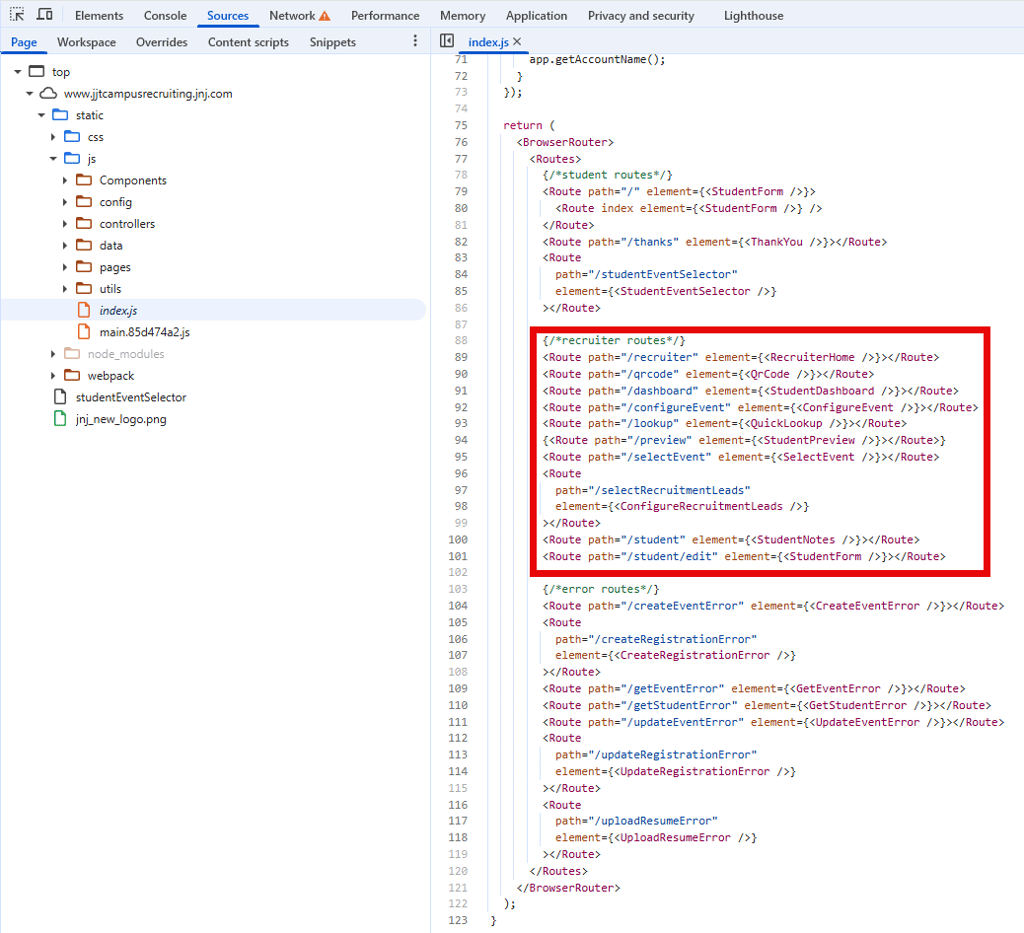Toggle the navigator sidebar icon
The width and height of the screenshot is (1024, 933).
(x=447, y=41)
